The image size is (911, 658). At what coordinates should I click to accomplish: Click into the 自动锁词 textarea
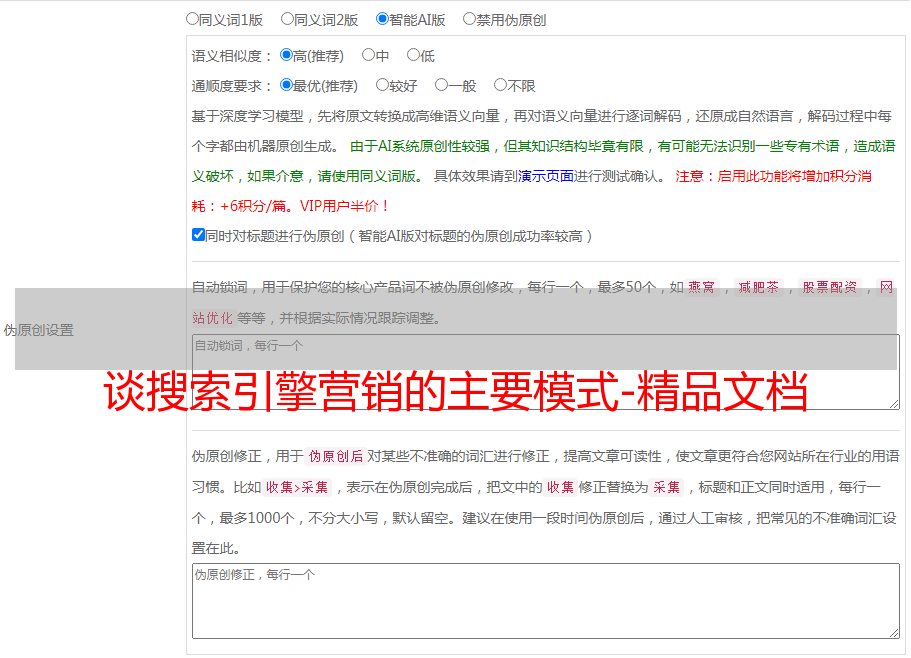point(546,372)
